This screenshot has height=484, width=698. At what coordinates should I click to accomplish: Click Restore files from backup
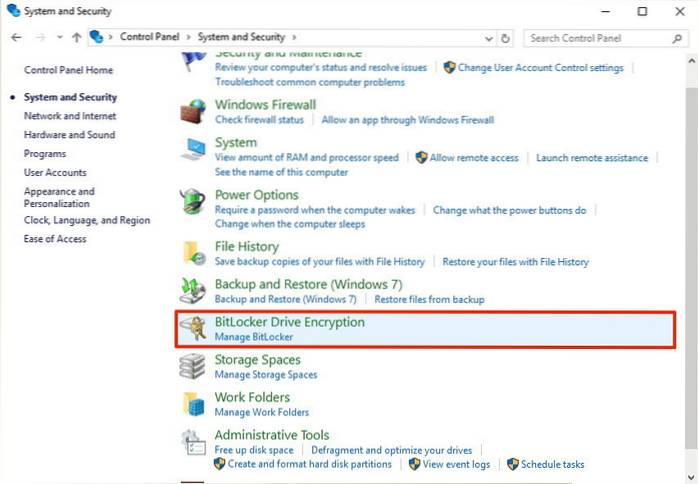click(430, 299)
